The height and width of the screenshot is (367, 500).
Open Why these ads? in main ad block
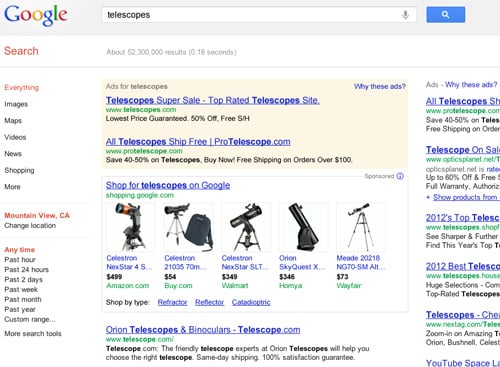coord(380,86)
